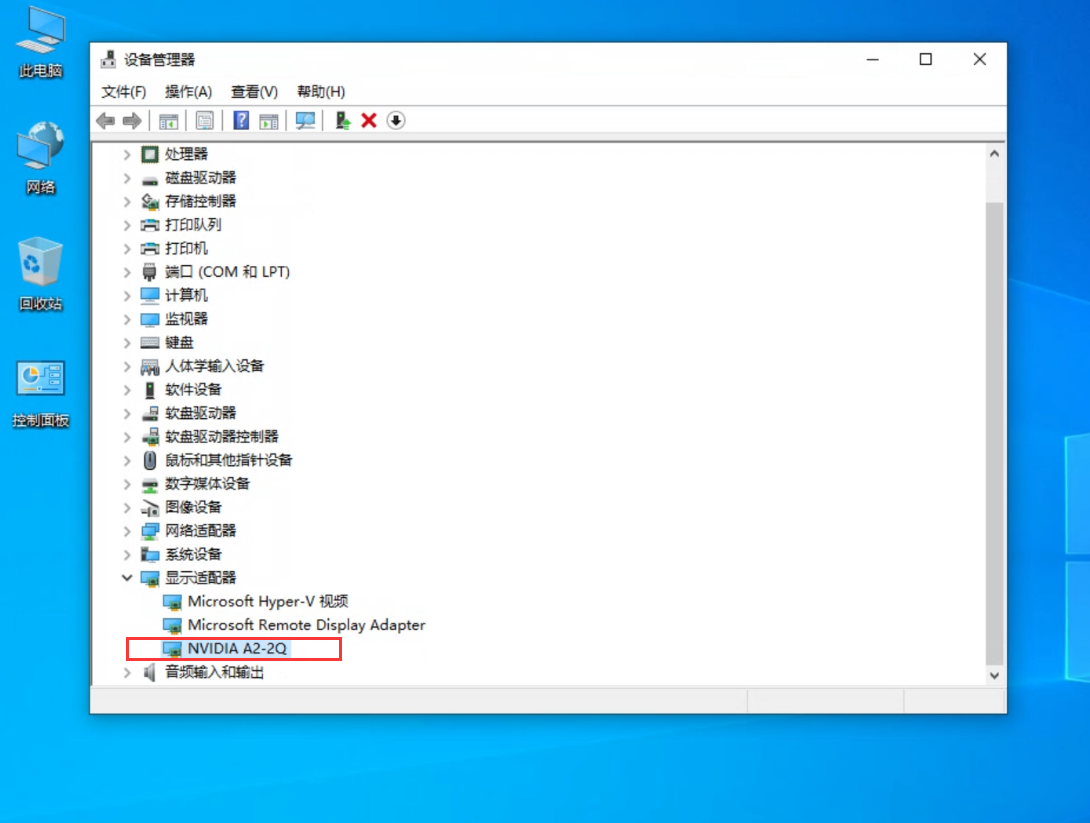Click the Back arrow toolbar icon
The width and height of the screenshot is (1090, 823).
pyautogui.click(x=106, y=121)
